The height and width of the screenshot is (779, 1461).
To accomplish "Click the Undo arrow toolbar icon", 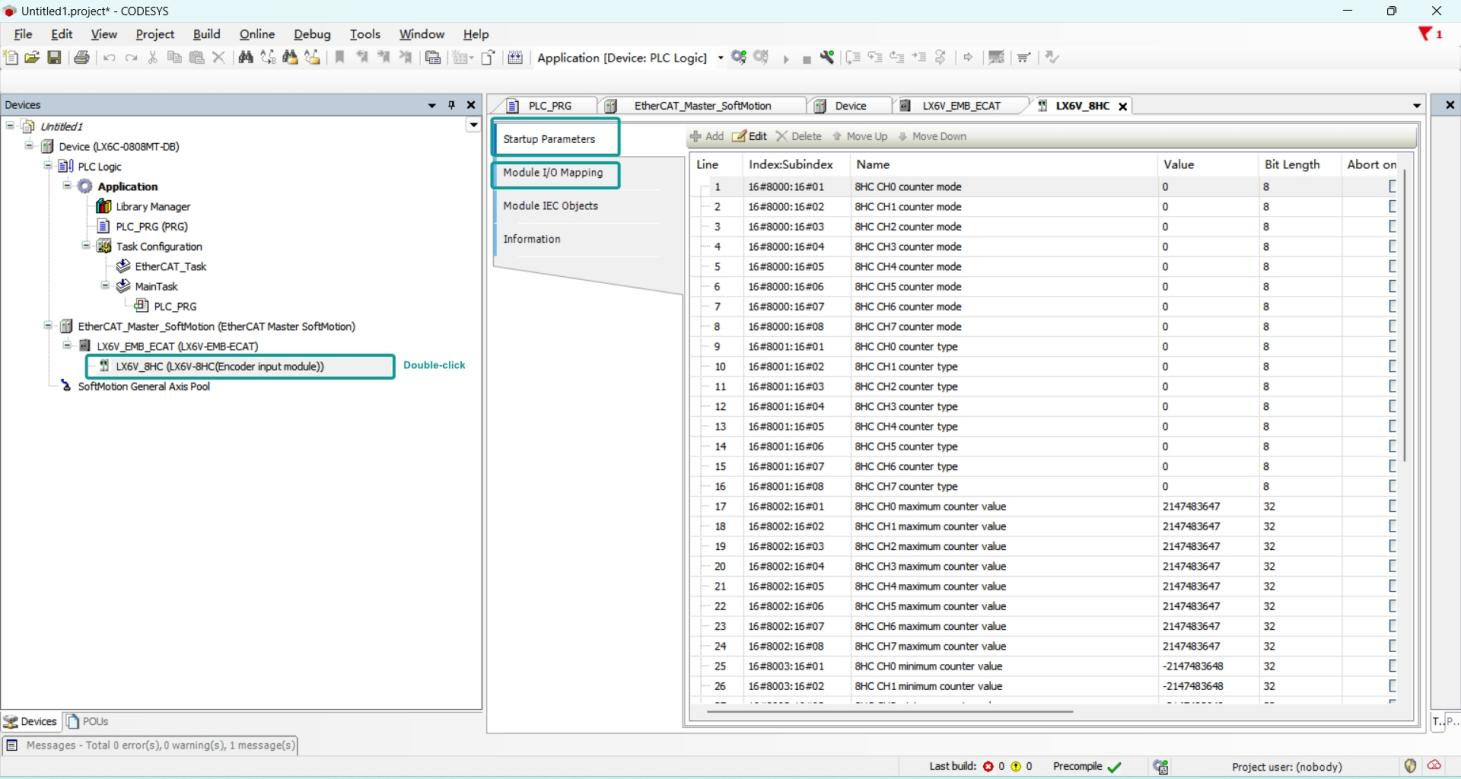I will (108, 57).
